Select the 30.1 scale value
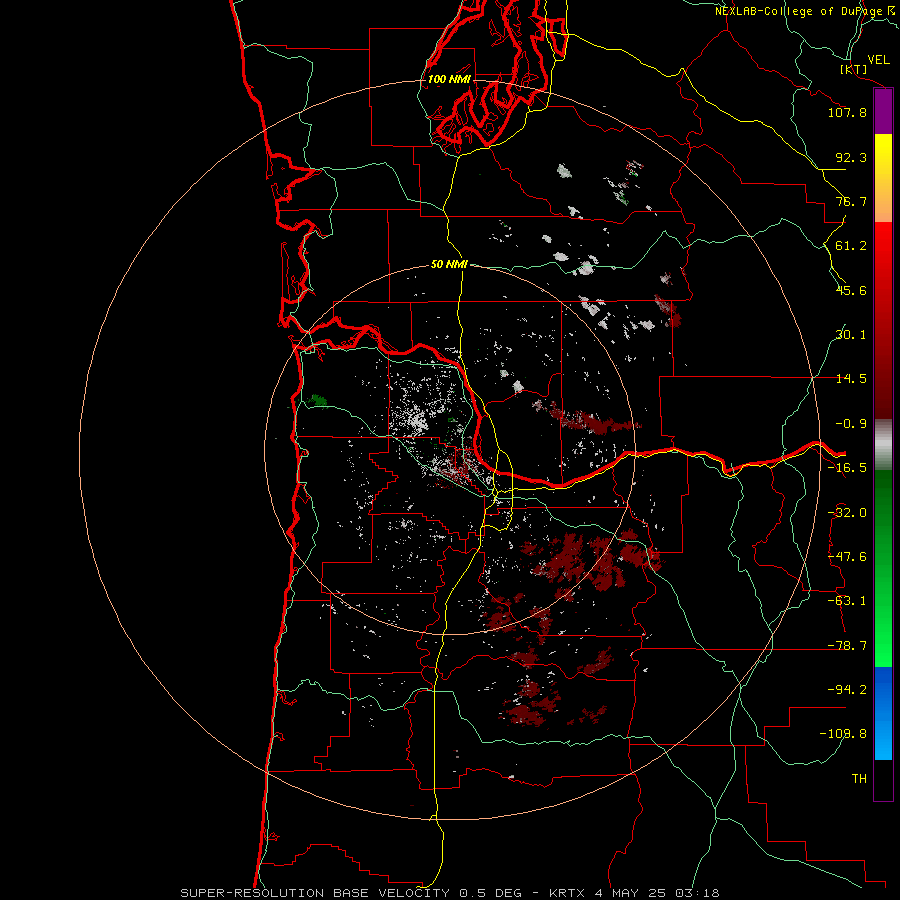Viewport: 900px width, 900px height. click(x=851, y=335)
